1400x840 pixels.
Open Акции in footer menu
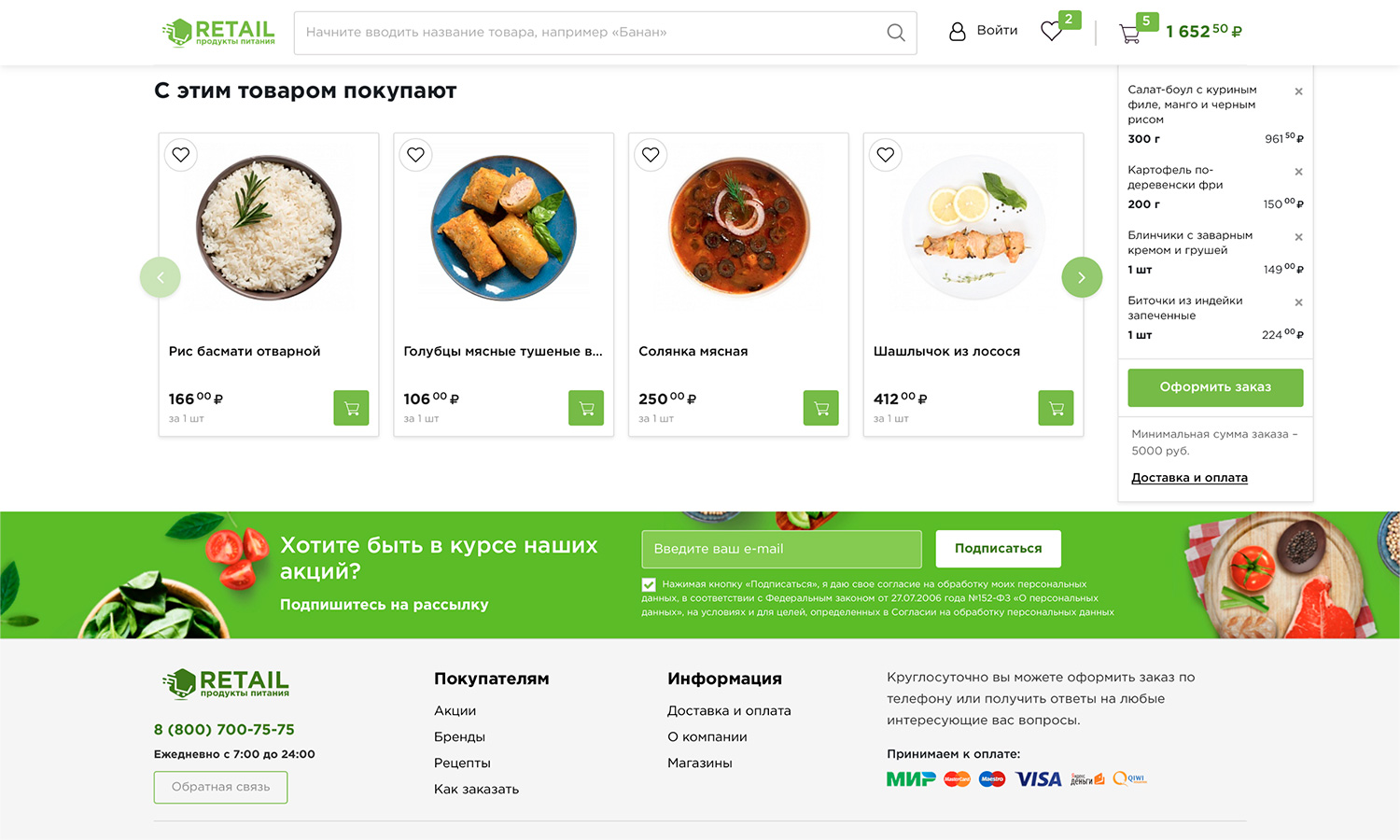point(455,711)
